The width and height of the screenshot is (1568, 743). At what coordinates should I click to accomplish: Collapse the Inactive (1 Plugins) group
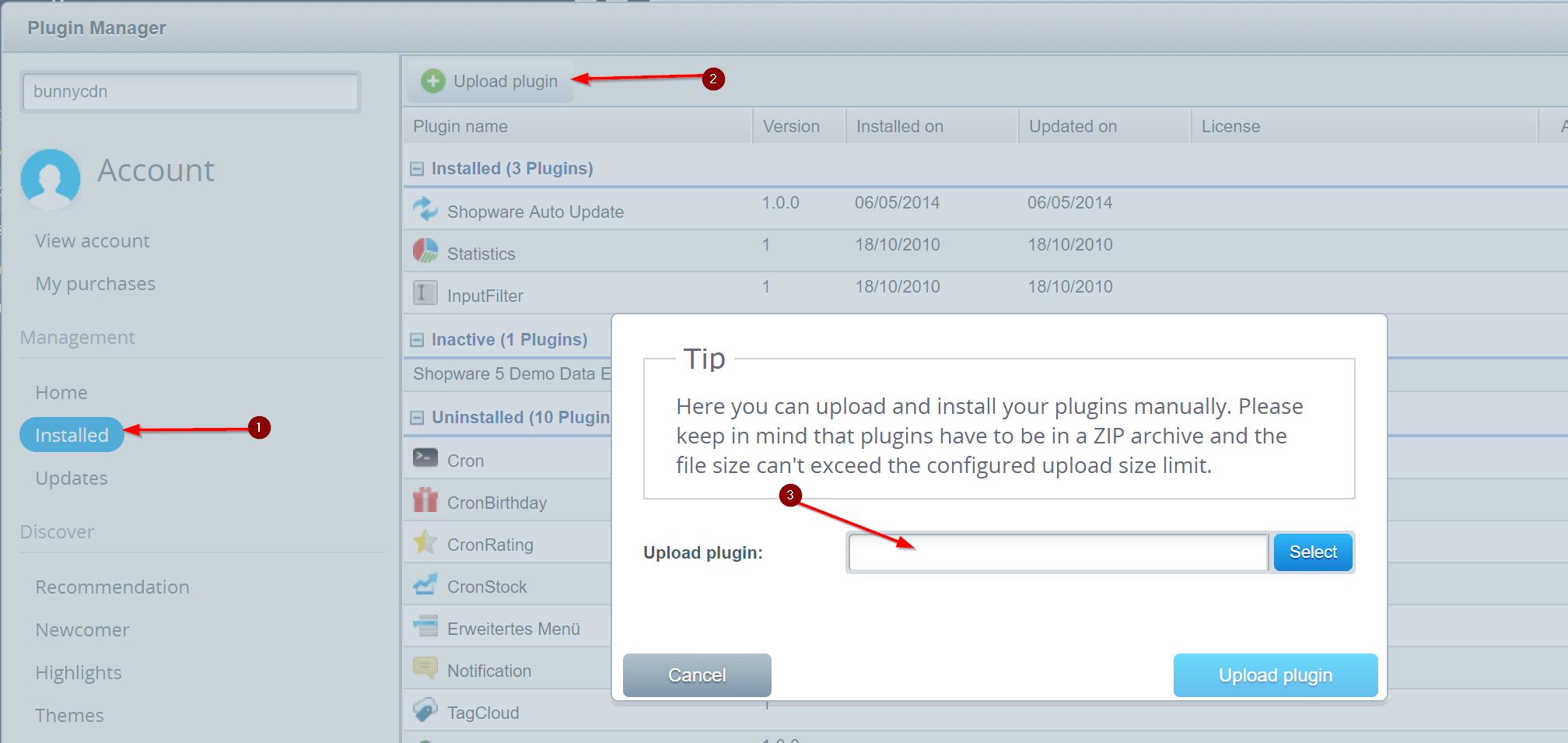pyautogui.click(x=417, y=340)
